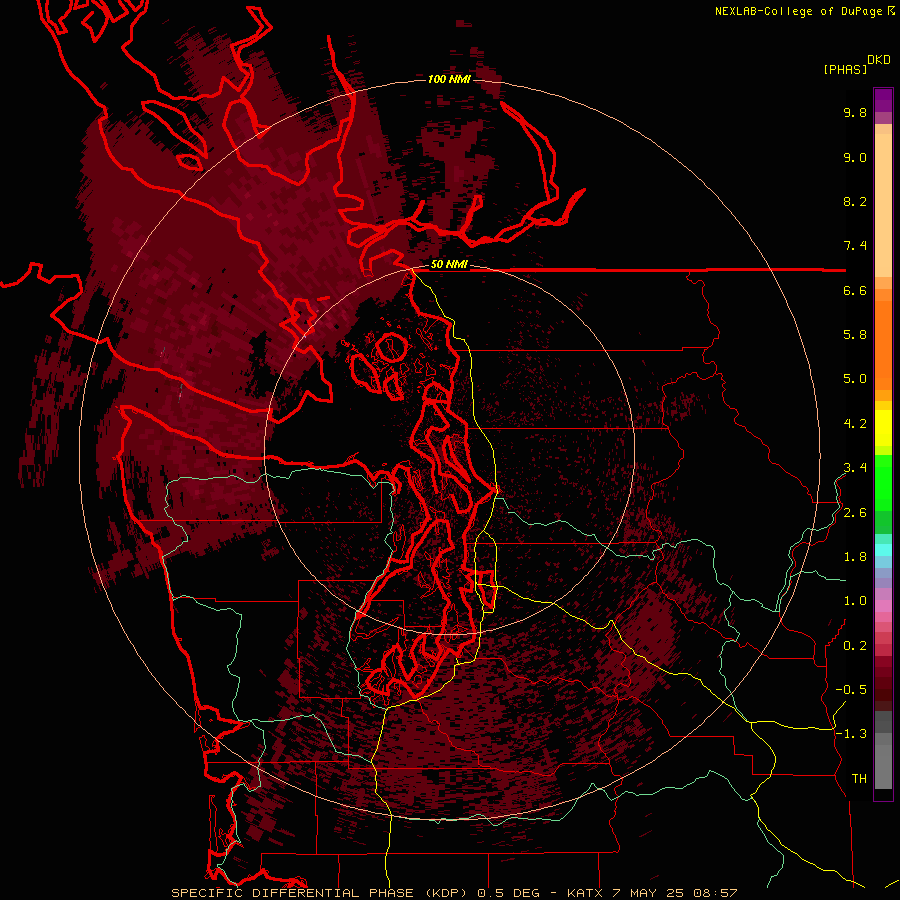Click the 7 MAY 25 date in the caption
The width and height of the screenshot is (900, 900).
tap(649, 893)
